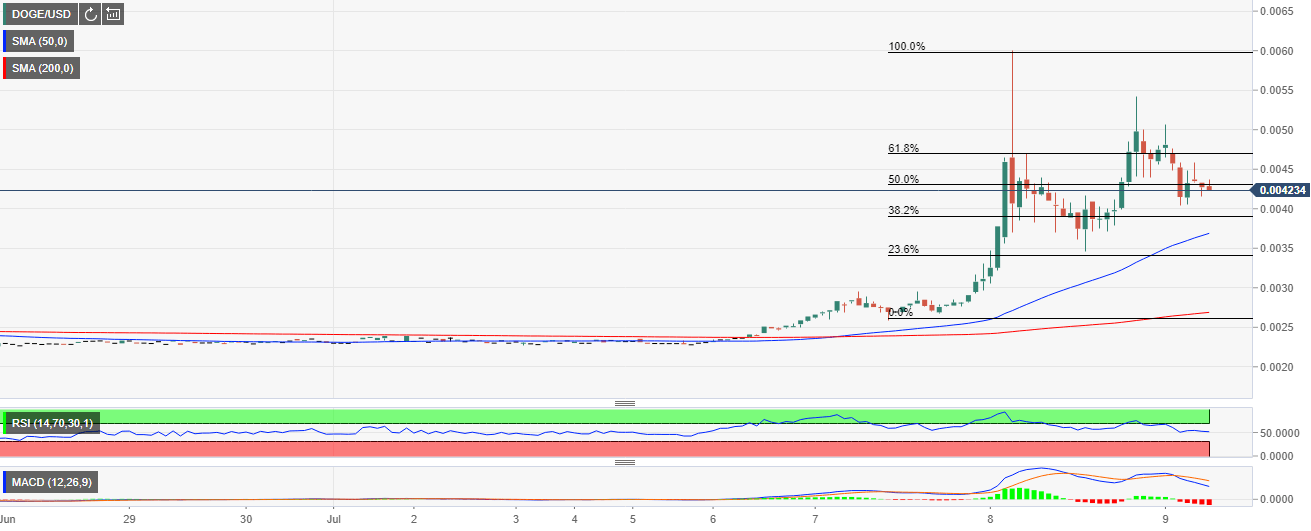Click the pane divider handle above MACD
This screenshot has height=531, width=1311.
pyautogui.click(x=625, y=462)
